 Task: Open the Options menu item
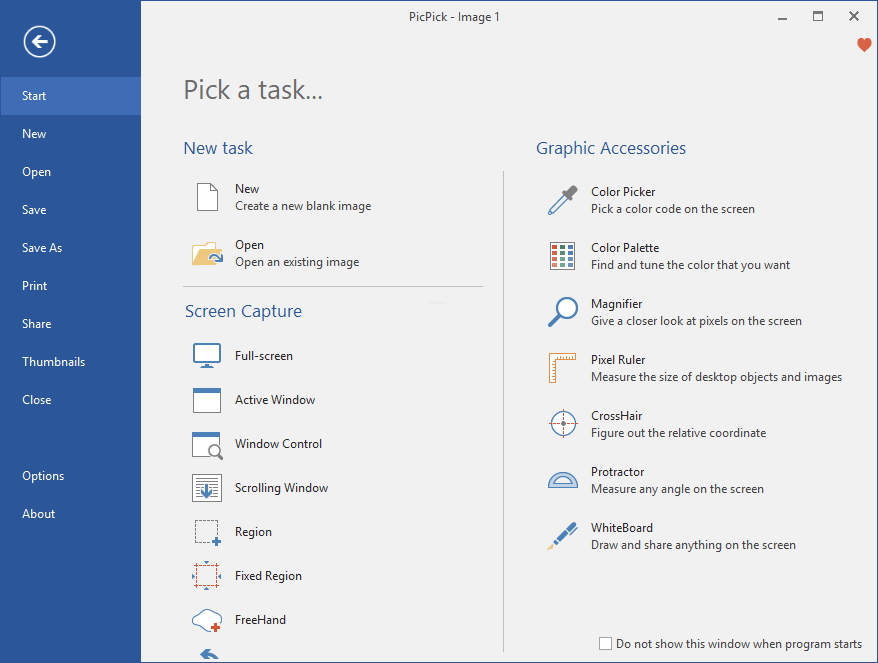pos(43,476)
